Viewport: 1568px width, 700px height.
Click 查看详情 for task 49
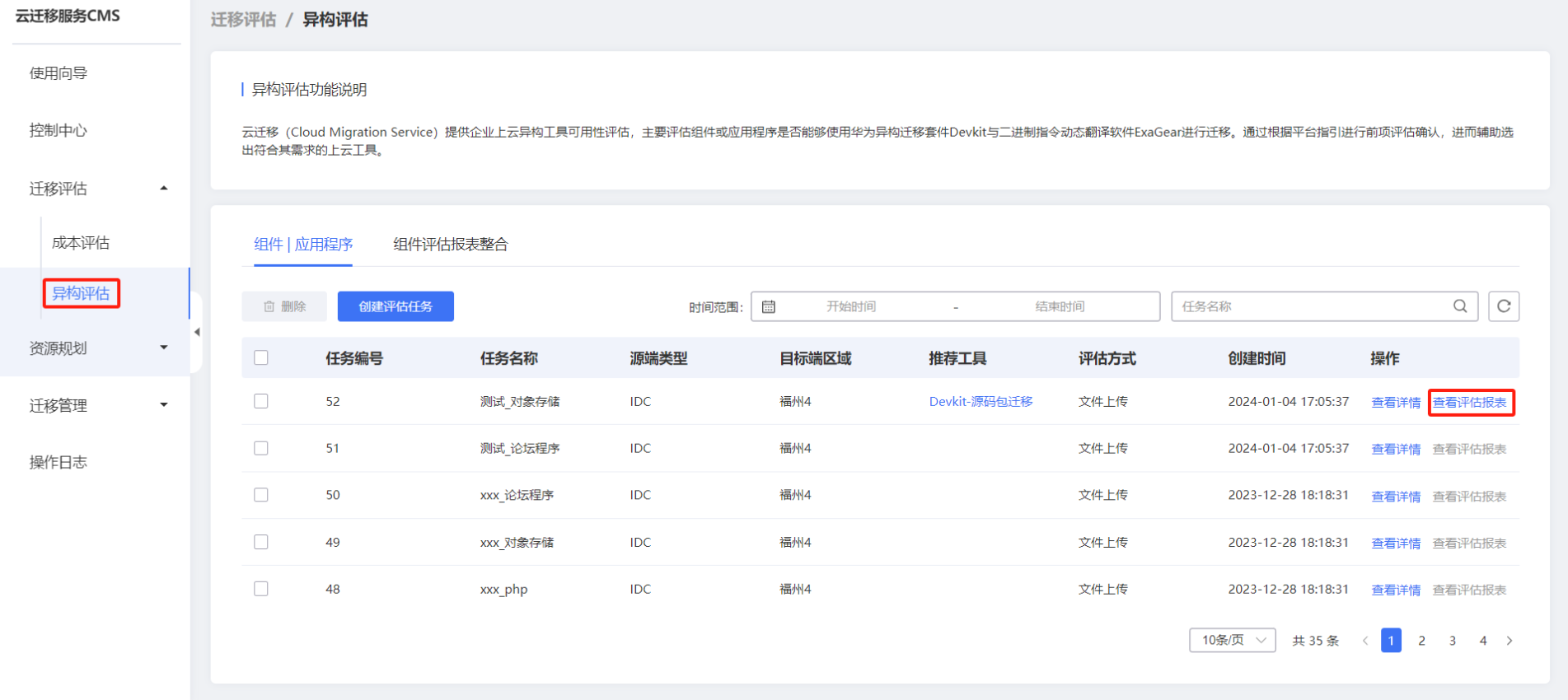1396,543
